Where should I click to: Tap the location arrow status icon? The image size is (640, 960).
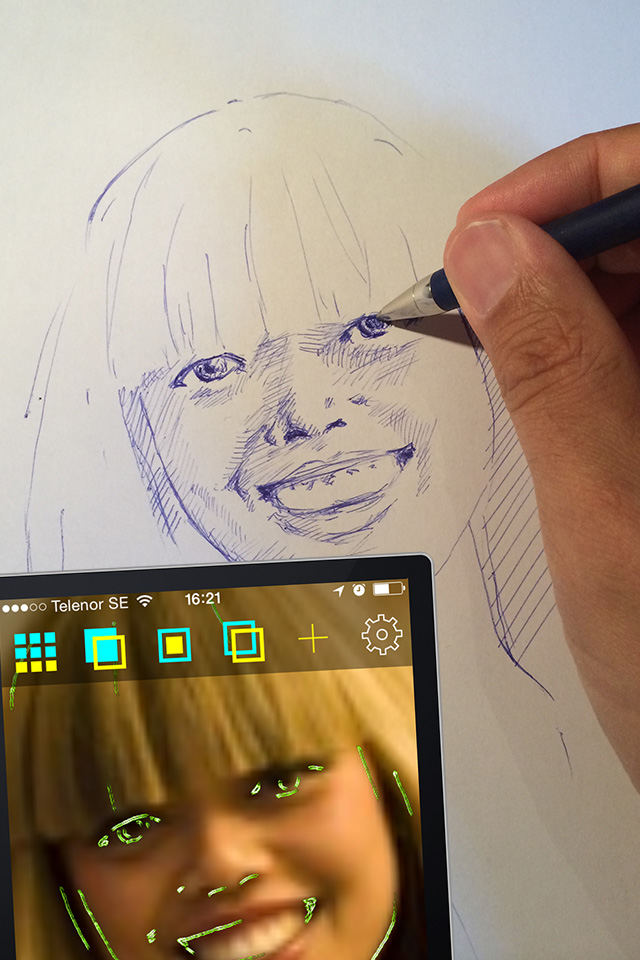[339, 591]
